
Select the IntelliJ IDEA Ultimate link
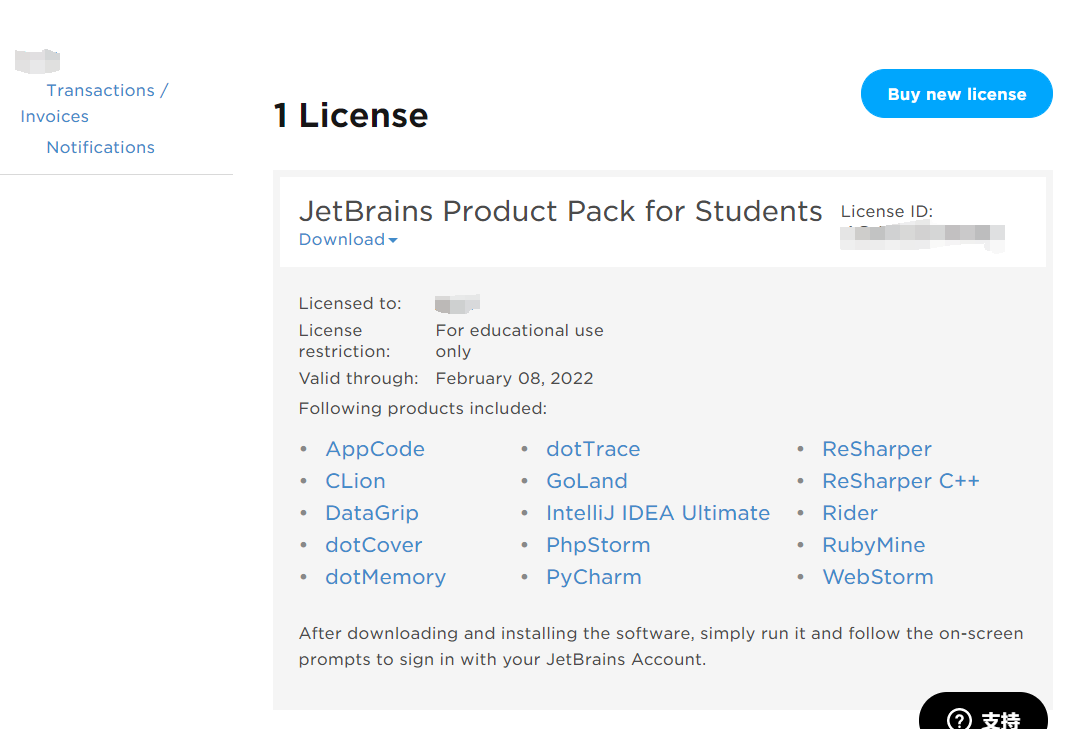pos(658,514)
